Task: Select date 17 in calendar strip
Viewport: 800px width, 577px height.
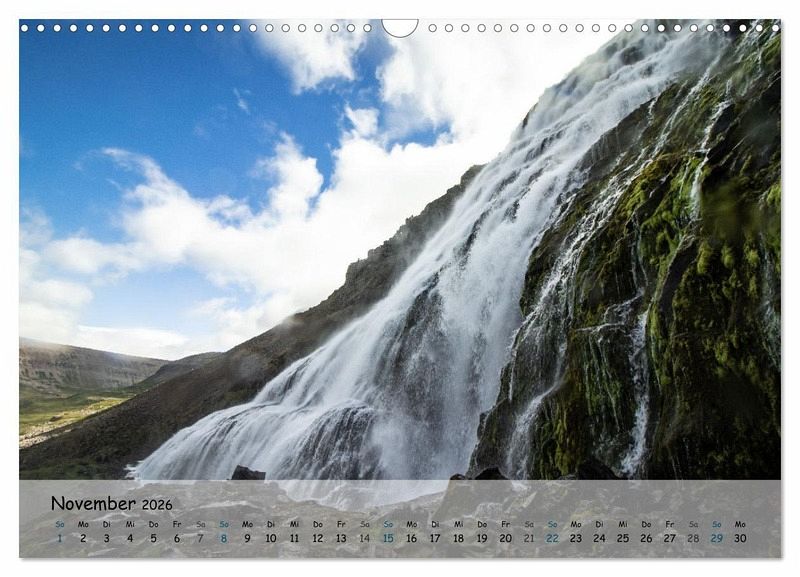Action: (435, 538)
